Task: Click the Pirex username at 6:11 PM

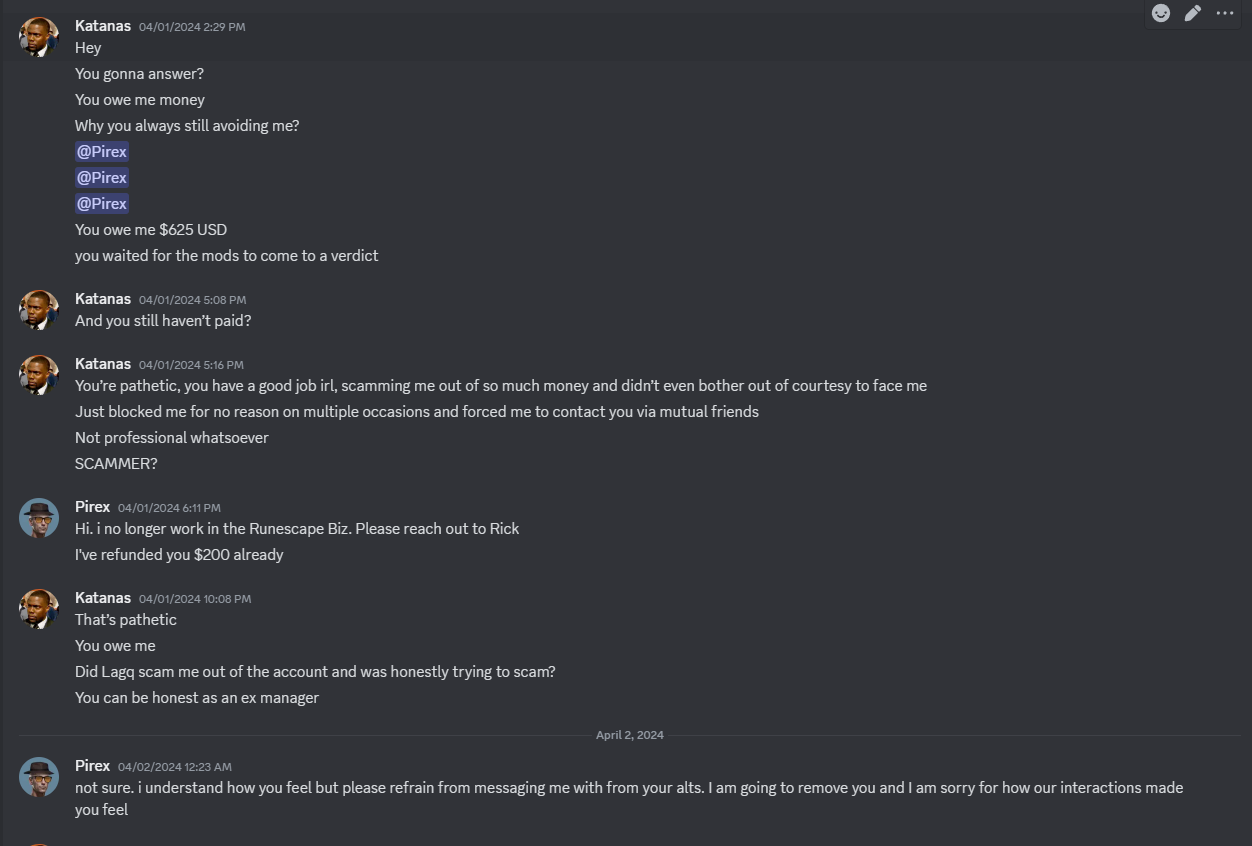Action: [92, 507]
